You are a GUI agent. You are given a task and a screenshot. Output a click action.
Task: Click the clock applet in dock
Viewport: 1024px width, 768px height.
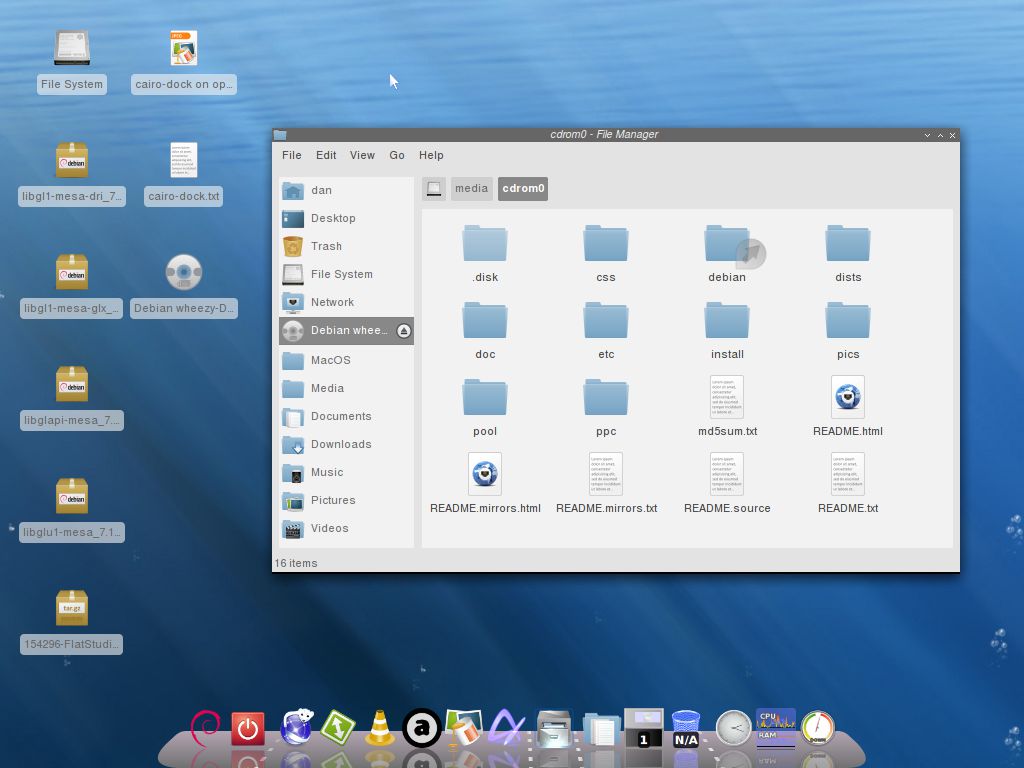733,728
